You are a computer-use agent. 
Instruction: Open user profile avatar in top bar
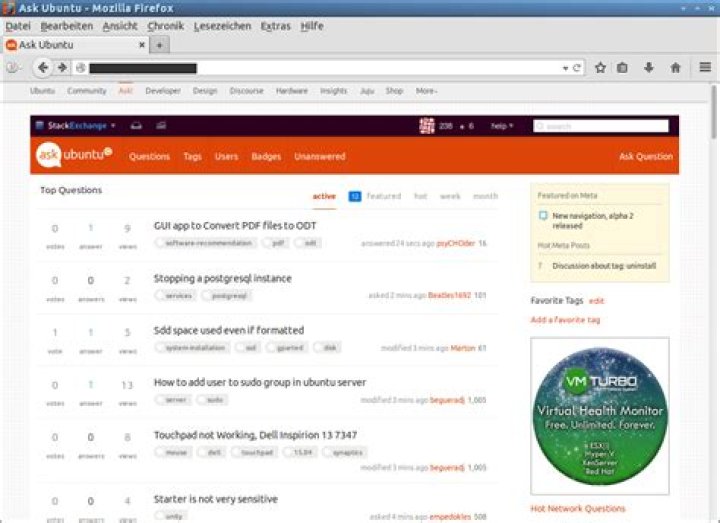point(427,125)
